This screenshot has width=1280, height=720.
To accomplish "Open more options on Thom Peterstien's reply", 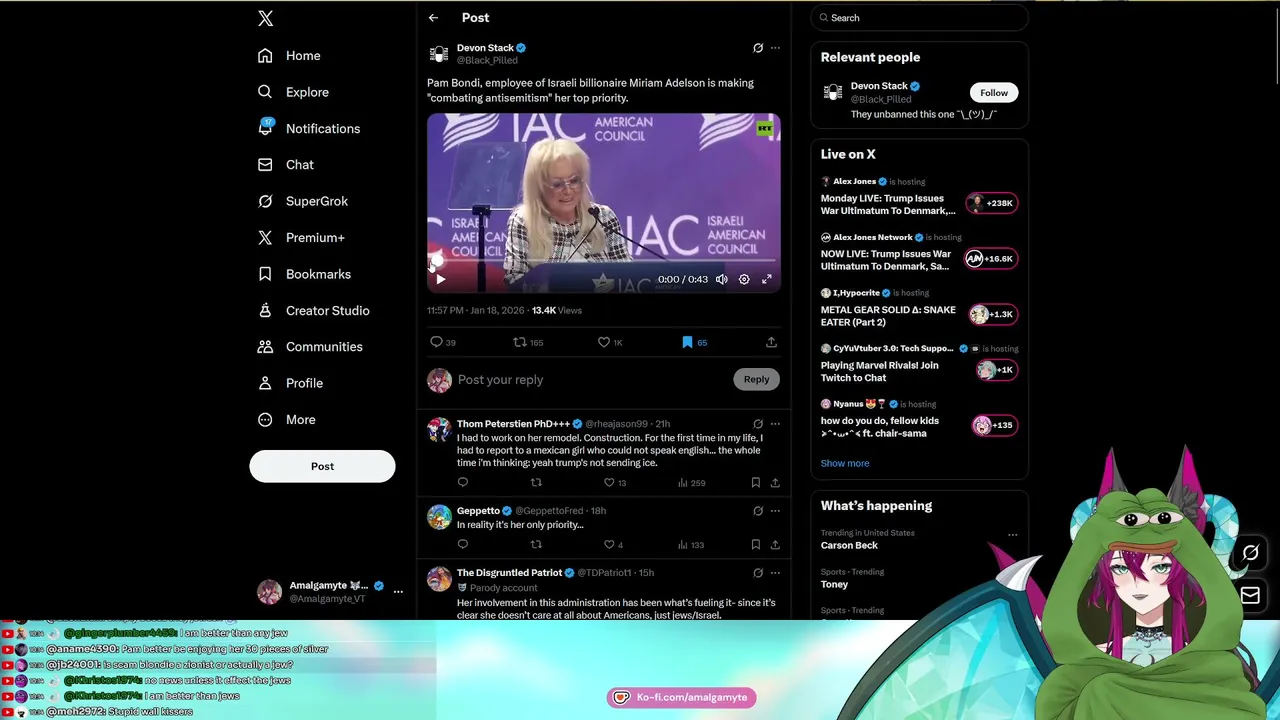I will click(775, 424).
